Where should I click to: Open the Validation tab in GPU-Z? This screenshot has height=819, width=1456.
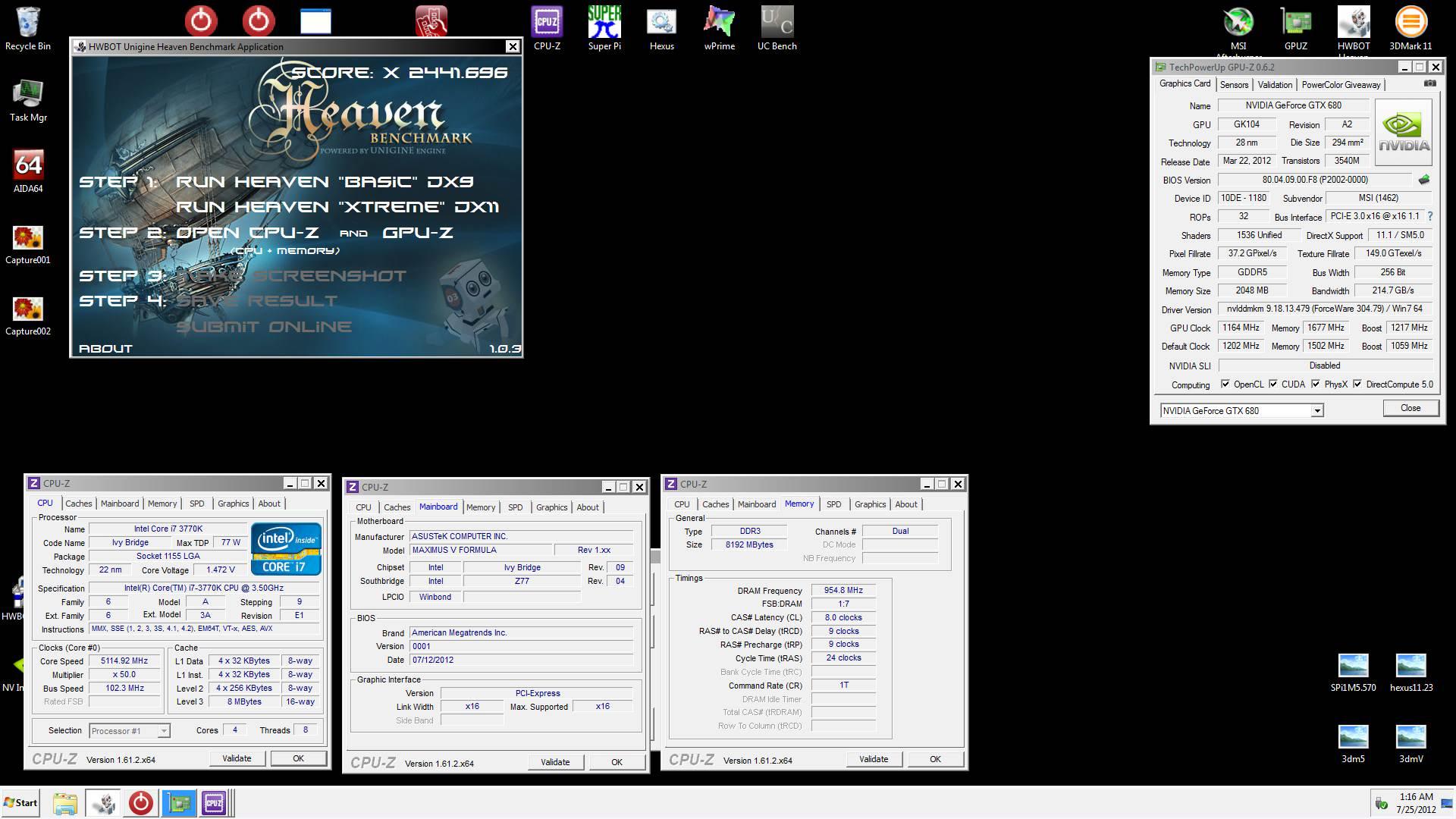[x=1275, y=85]
